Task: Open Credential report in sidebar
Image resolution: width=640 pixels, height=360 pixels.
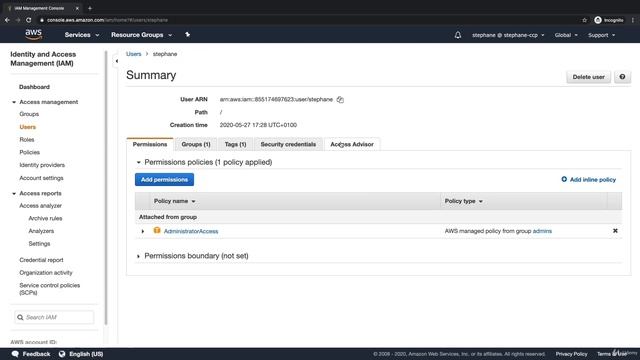Action: coord(41,260)
